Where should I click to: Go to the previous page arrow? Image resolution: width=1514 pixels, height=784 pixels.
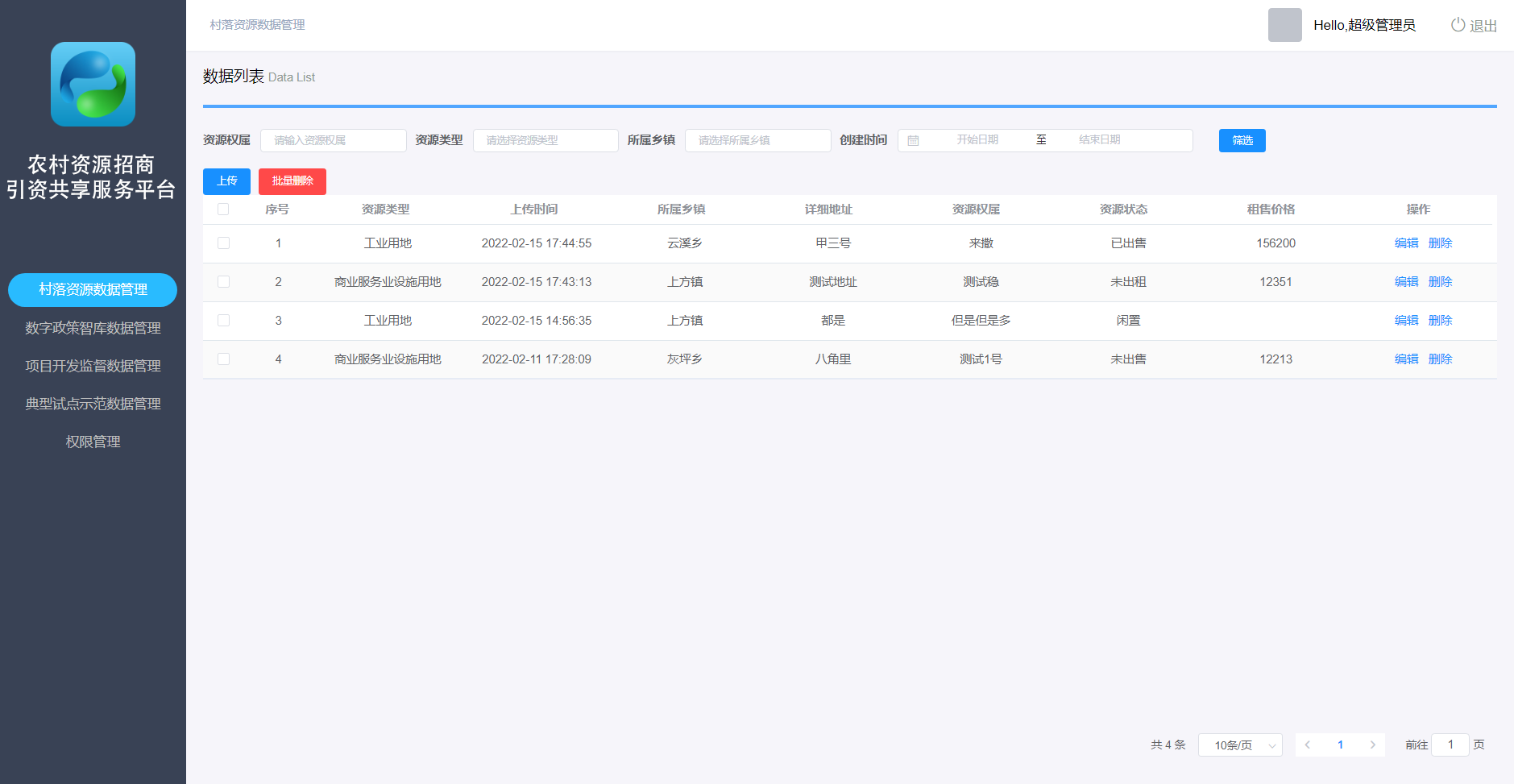point(1308,745)
